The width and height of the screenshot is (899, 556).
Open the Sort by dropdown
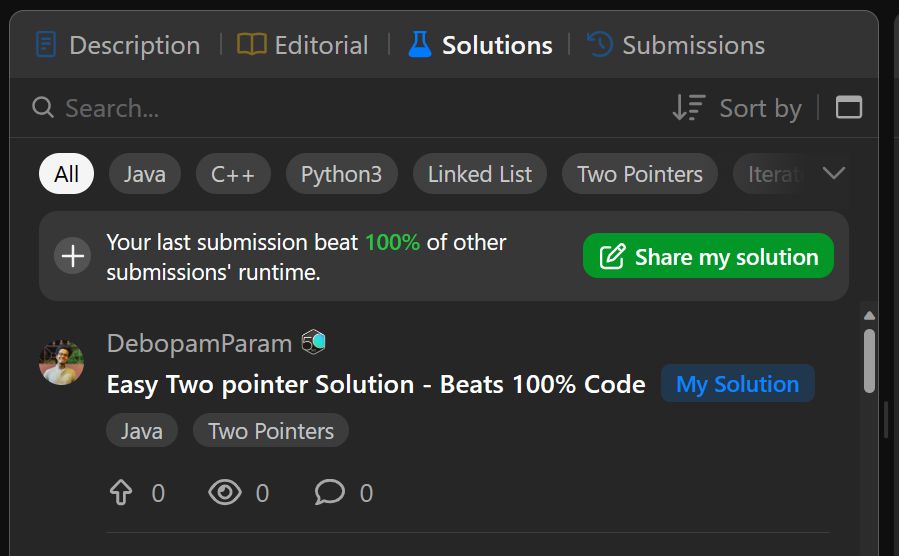737,108
